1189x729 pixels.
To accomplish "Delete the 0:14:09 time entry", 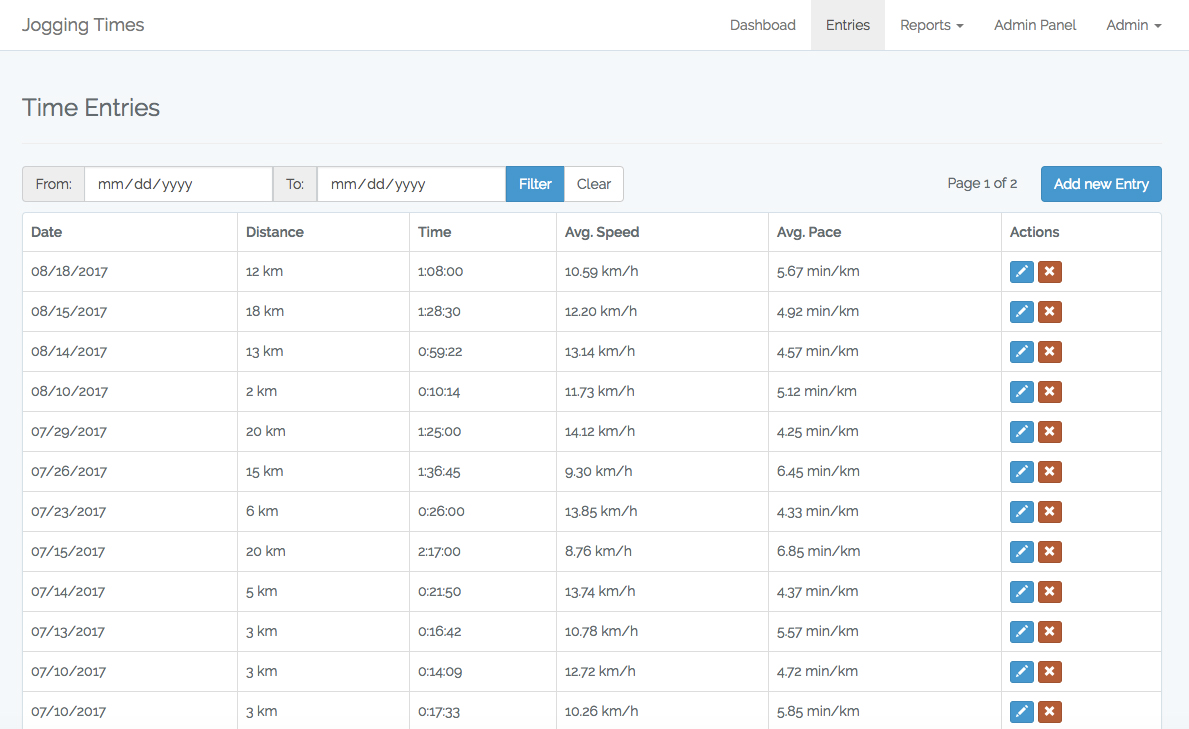I will [1049, 671].
